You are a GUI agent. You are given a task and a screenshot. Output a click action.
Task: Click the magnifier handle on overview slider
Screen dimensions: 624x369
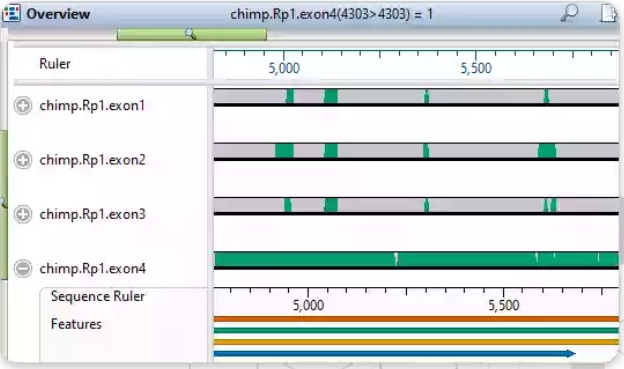click(x=191, y=34)
